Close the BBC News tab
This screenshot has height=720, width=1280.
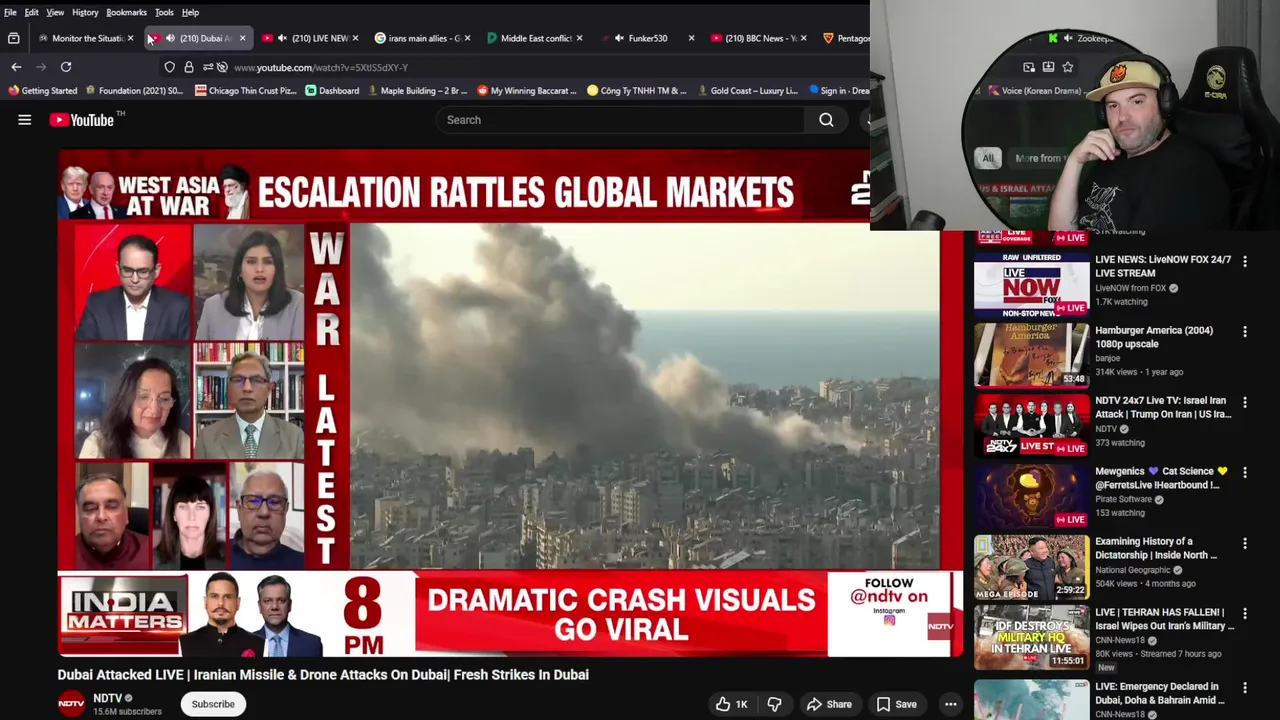click(803, 38)
